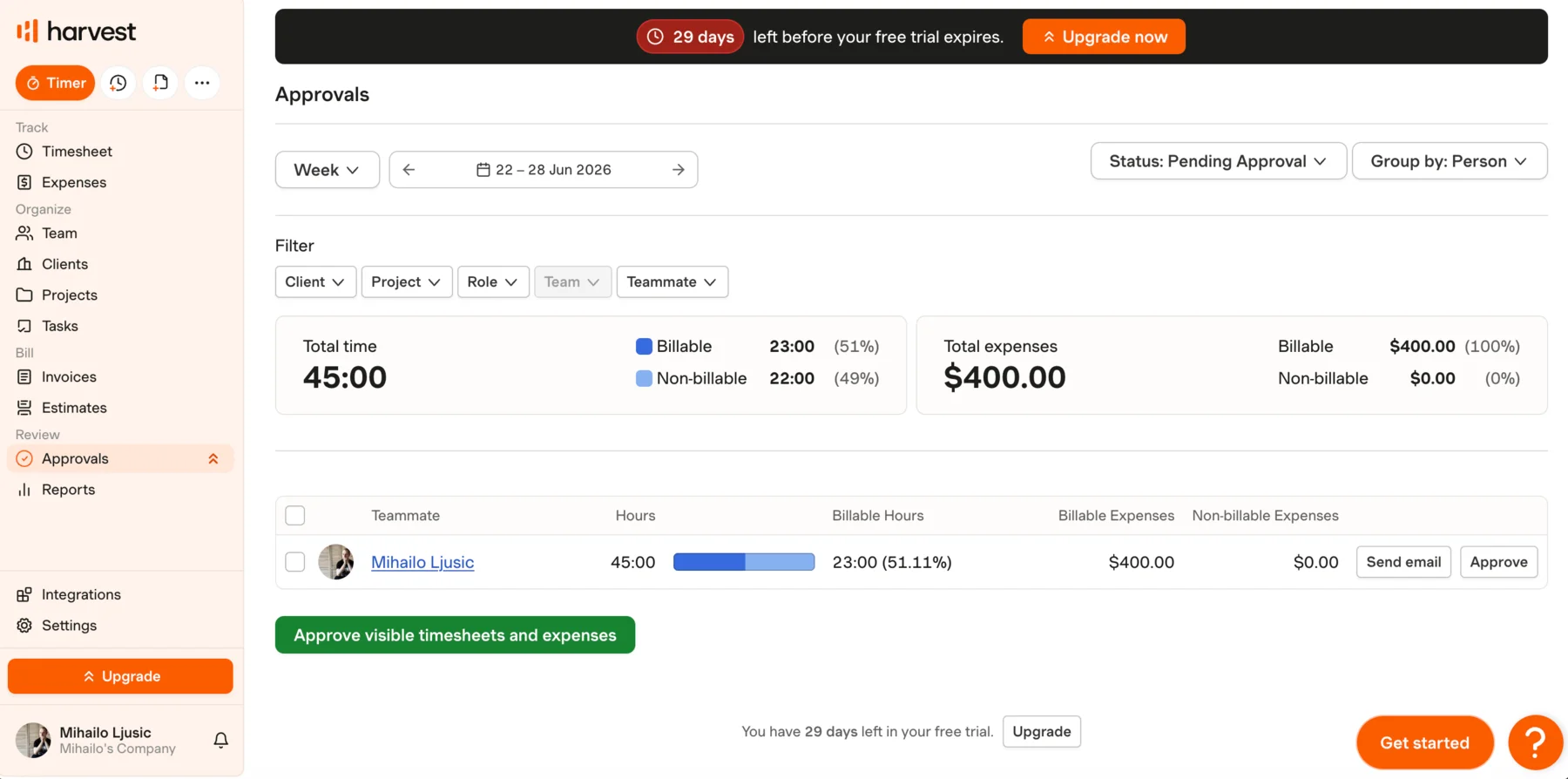The image size is (1568, 779).
Task: Click the Harvest logo
Action: (x=77, y=31)
